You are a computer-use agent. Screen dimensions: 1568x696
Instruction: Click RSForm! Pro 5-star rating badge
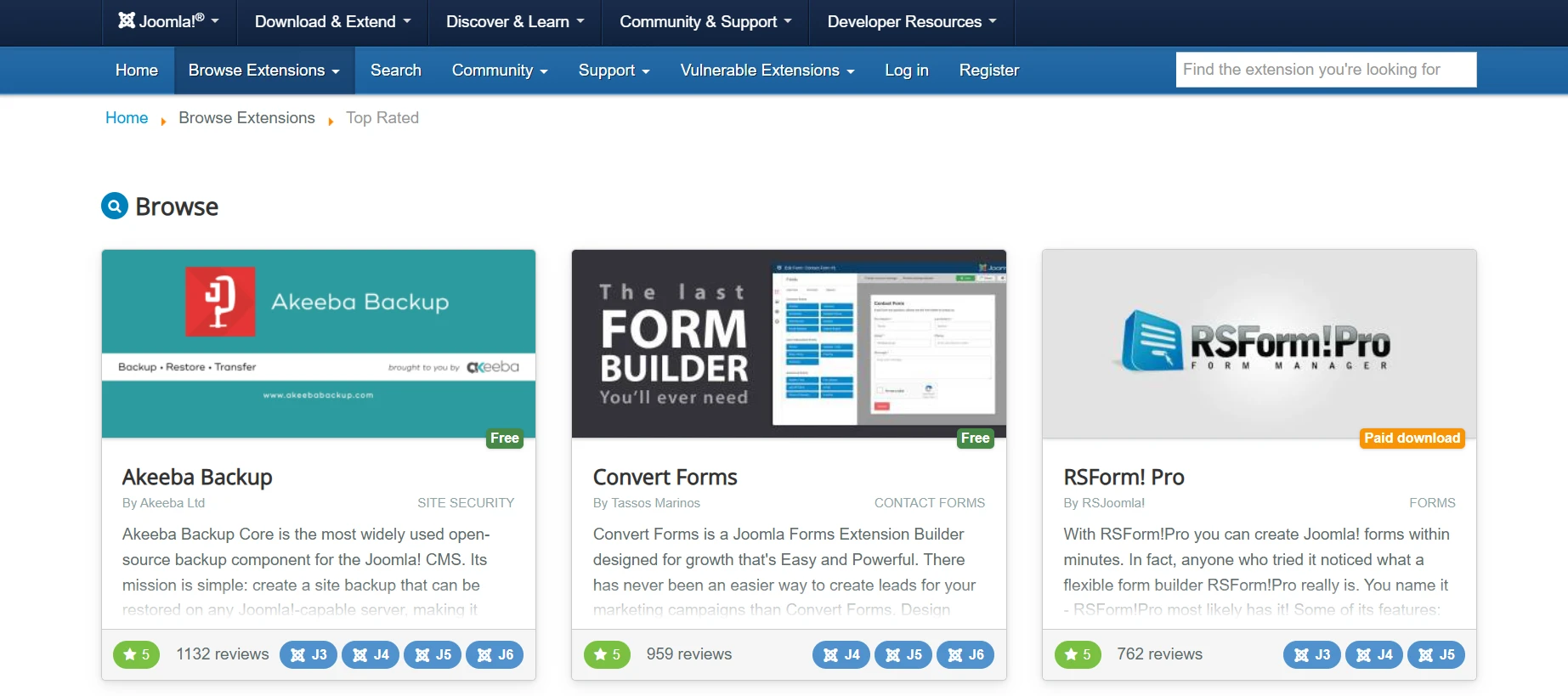tap(1078, 654)
